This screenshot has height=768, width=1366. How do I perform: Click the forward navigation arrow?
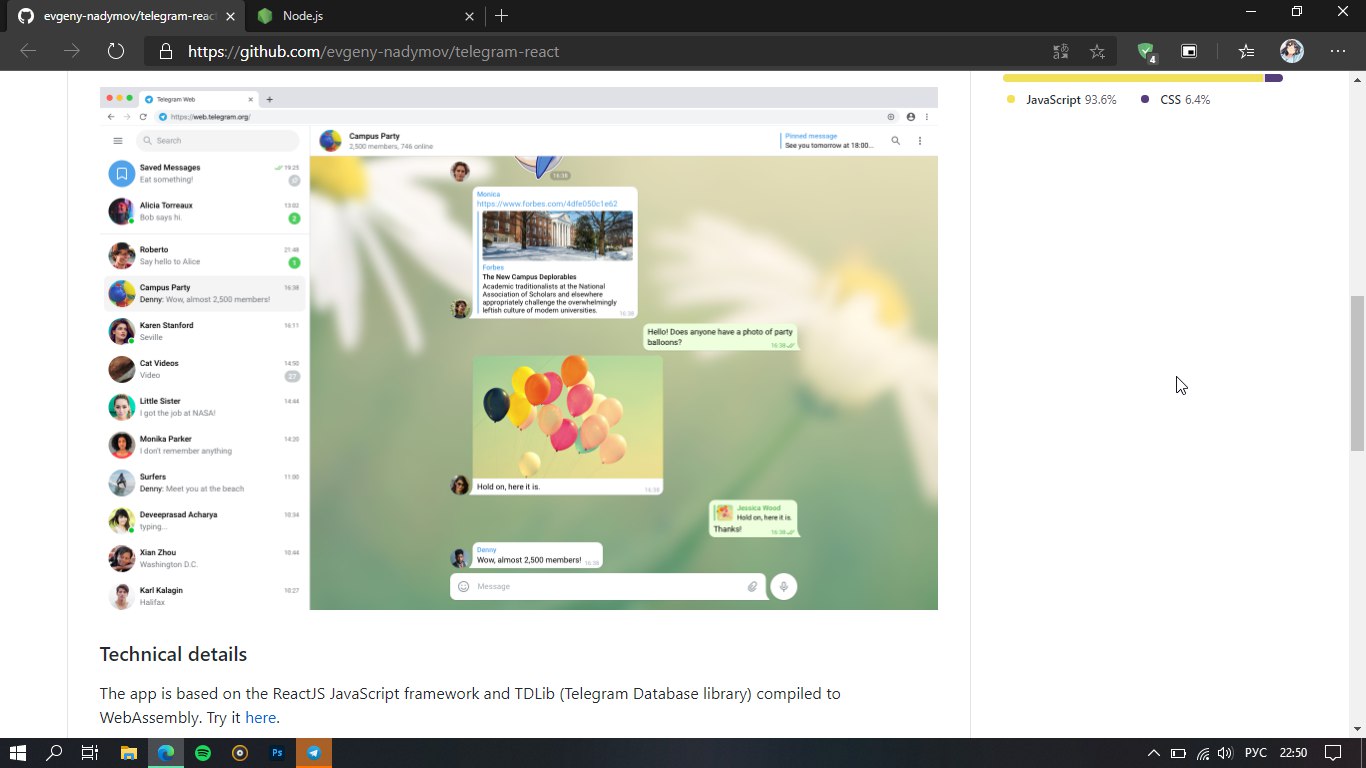(72, 51)
